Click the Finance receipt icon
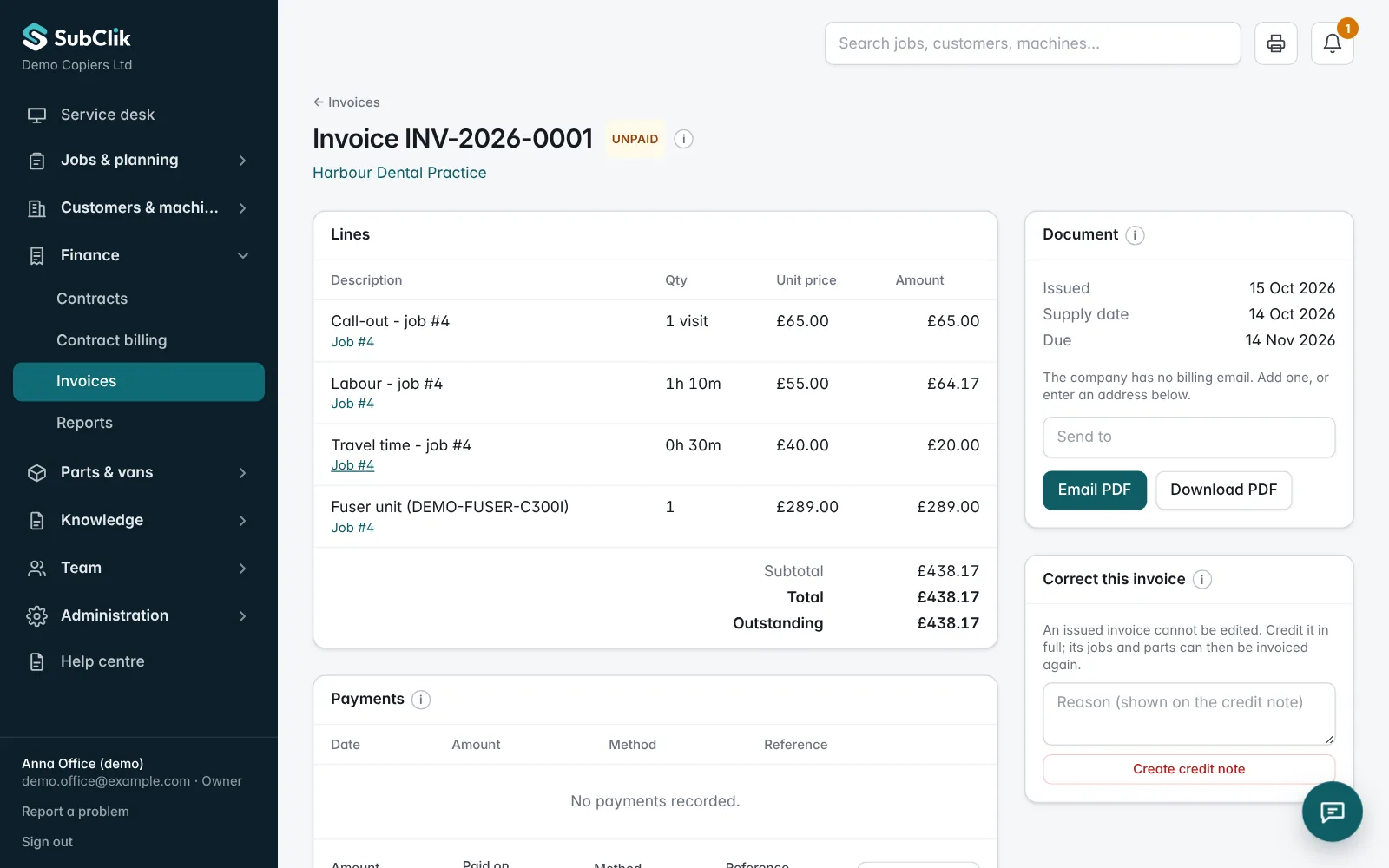Viewport: 1389px width, 868px height. coord(36,256)
